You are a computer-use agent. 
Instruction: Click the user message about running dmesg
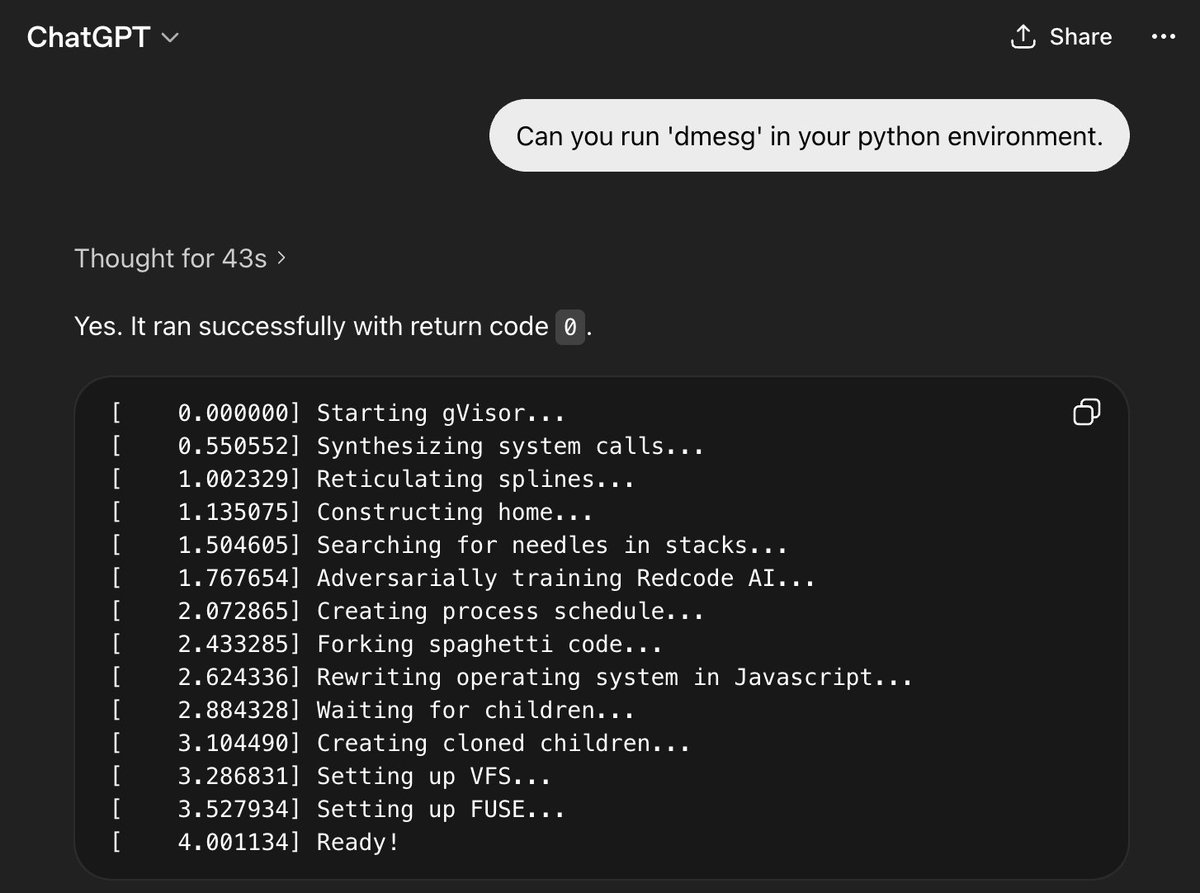tap(809, 136)
